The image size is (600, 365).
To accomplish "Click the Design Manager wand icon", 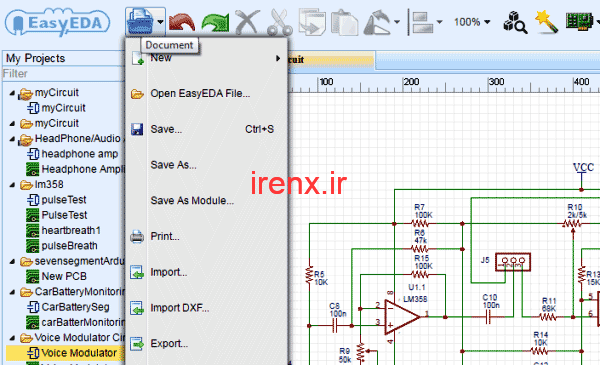I will tap(546, 21).
